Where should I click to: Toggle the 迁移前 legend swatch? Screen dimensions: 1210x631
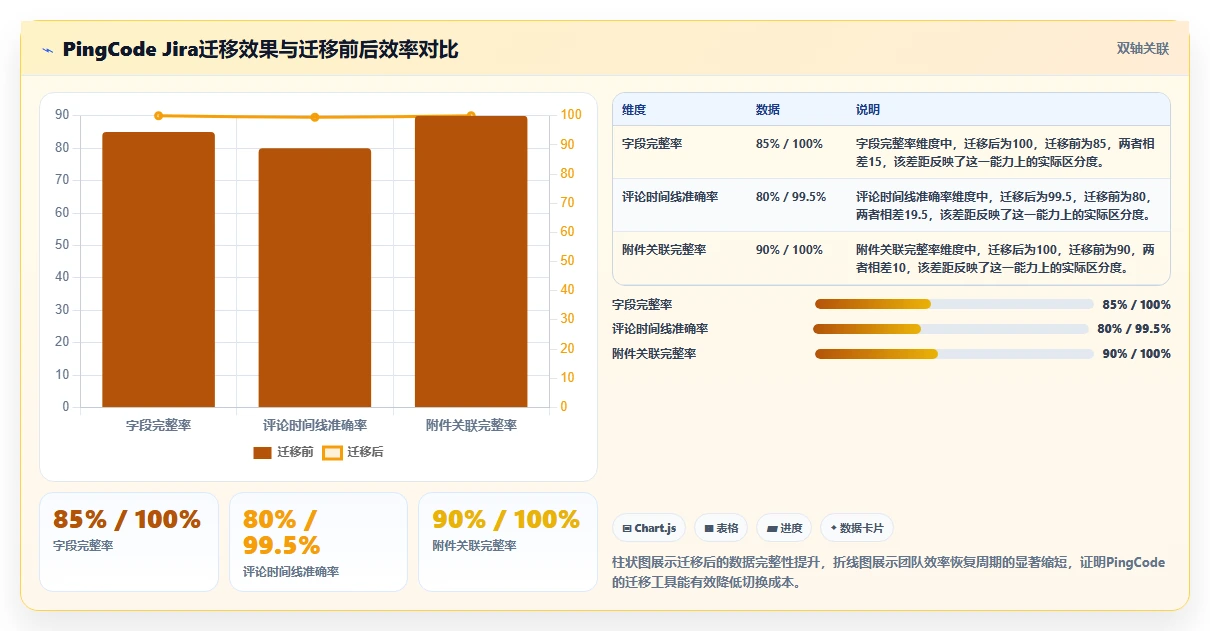[262, 453]
